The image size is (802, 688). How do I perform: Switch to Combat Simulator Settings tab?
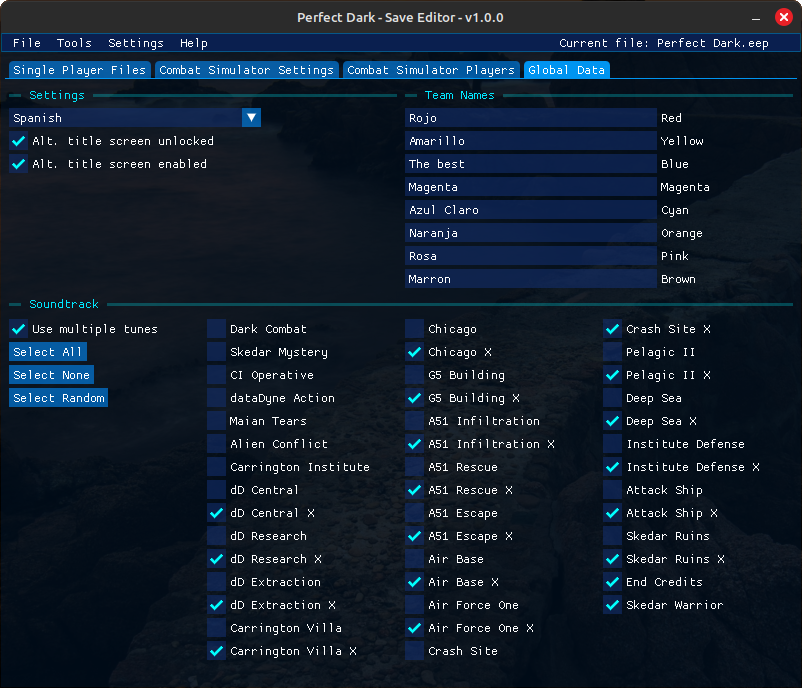coord(247,70)
